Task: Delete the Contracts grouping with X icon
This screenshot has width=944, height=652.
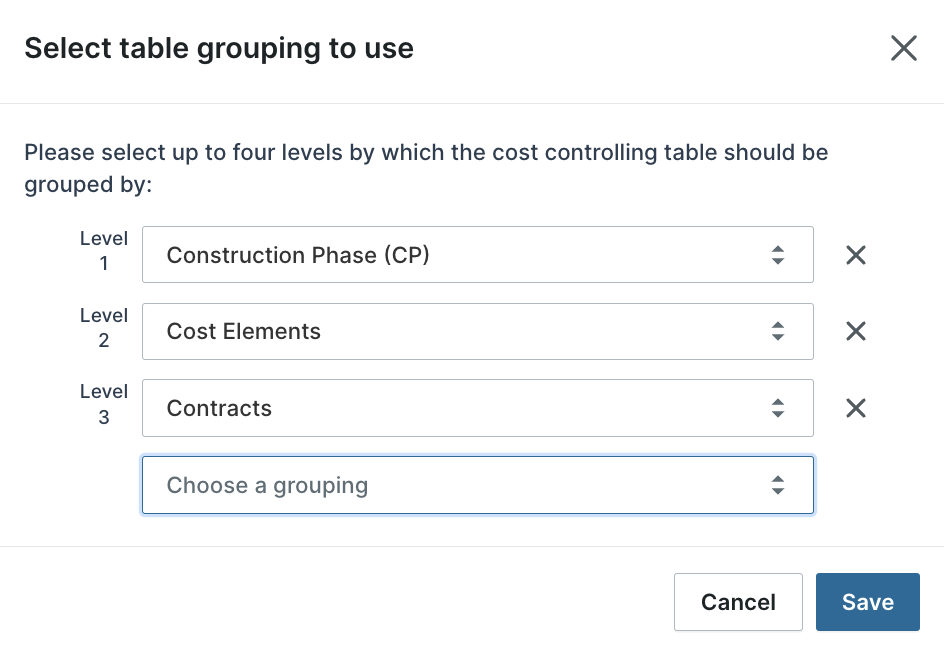Action: click(x=856, y=408)
